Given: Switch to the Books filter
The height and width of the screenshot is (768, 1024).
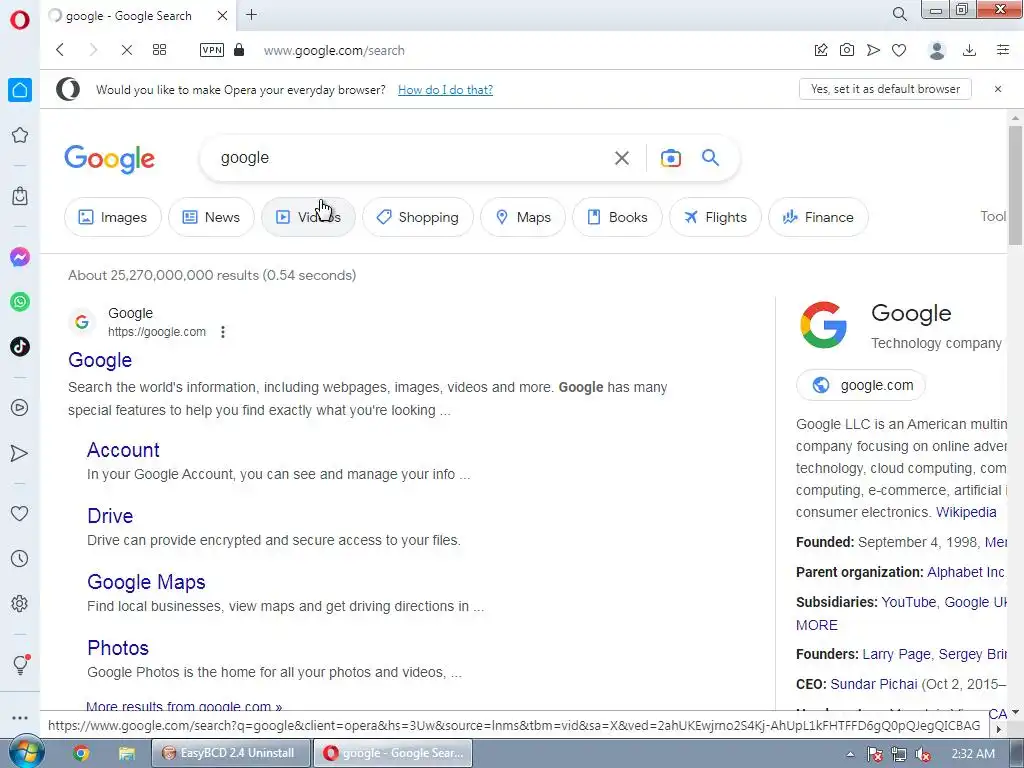Looking at the screenshot, I should tap(617, 217).
